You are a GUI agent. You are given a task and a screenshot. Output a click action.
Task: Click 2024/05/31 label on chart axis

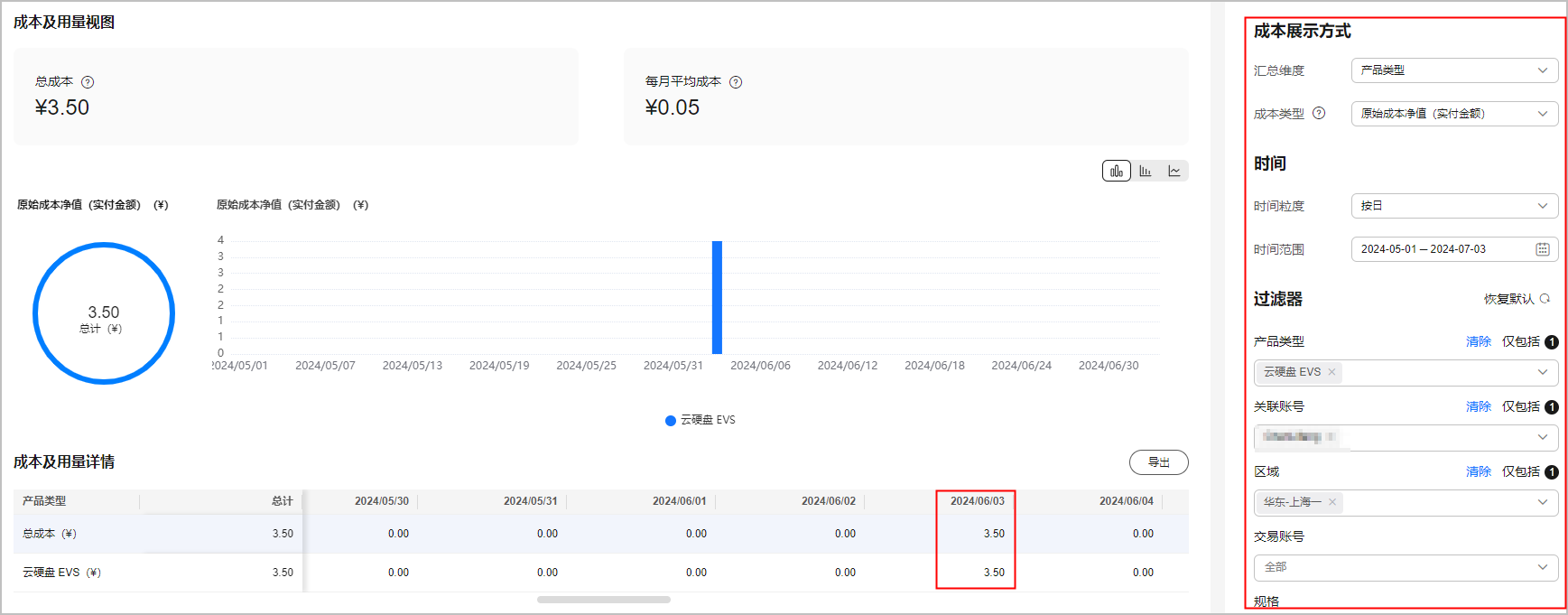click(673, 366)
